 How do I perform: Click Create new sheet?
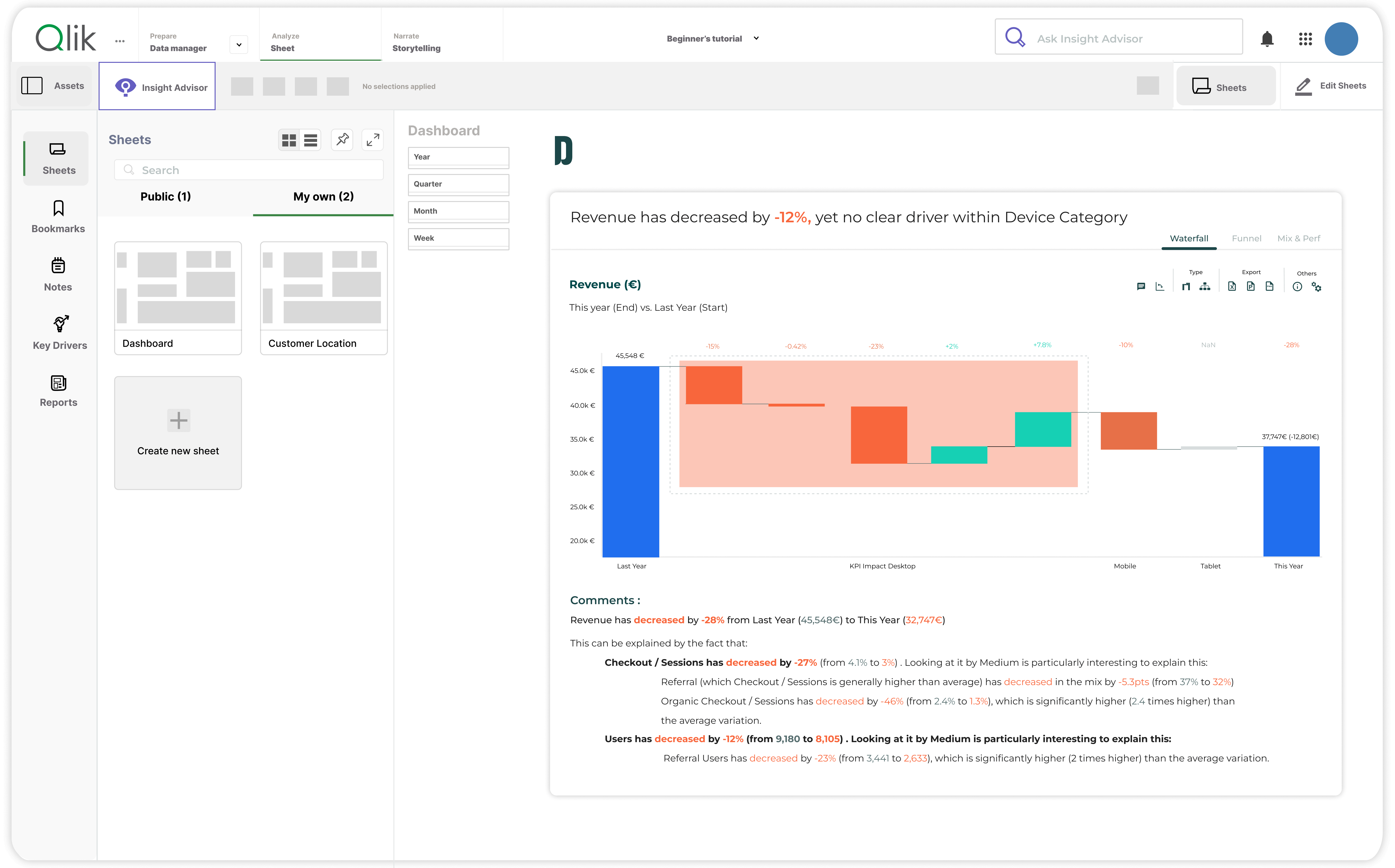pos(178,433)
